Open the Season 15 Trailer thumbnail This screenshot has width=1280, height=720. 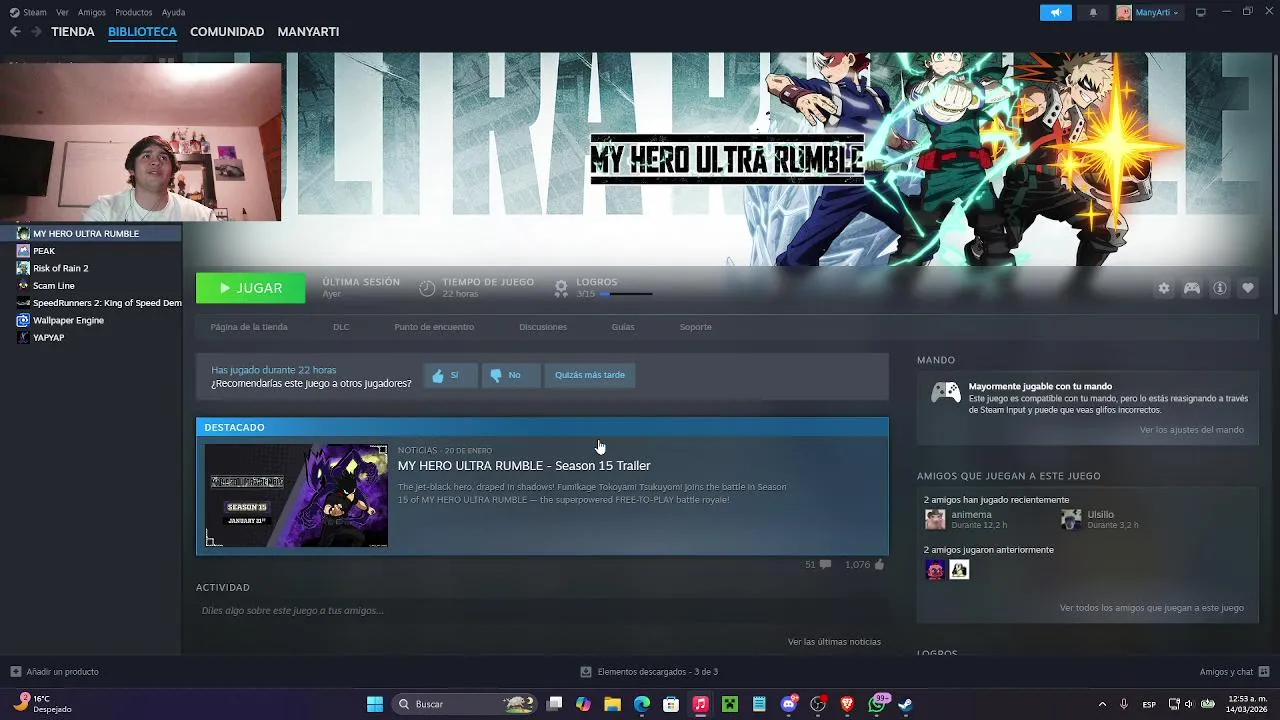point(296,496)
